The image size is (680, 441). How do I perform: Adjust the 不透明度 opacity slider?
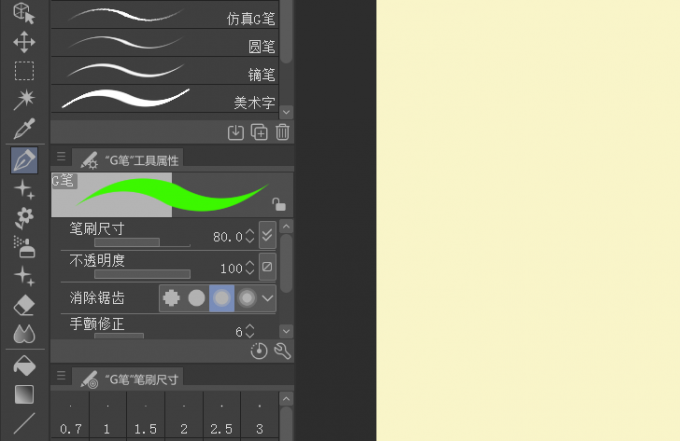(x=142, y=274)
